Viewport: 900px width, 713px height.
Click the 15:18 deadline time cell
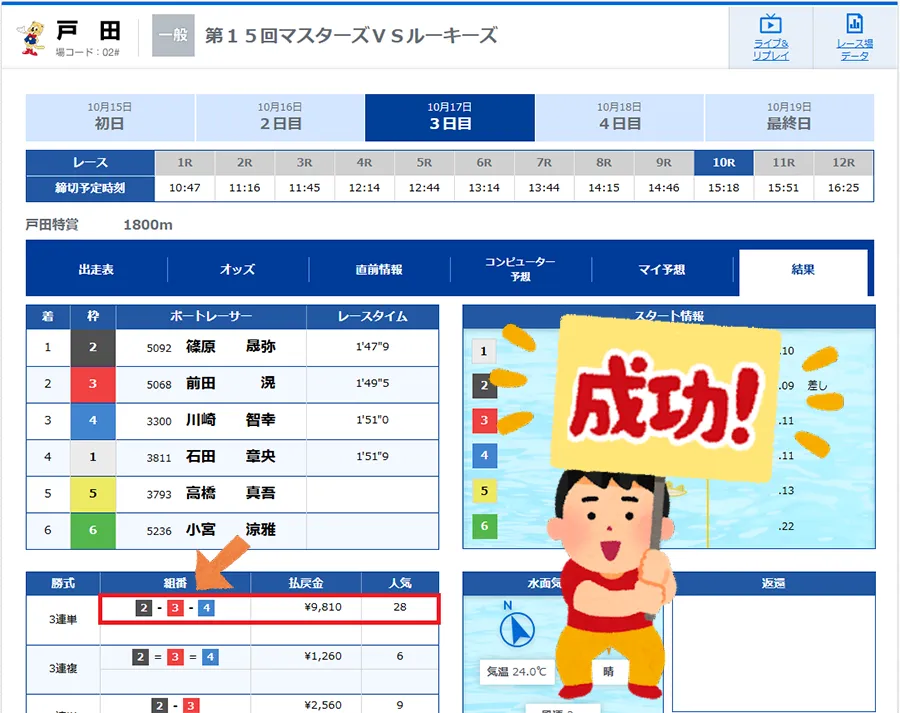point(724,188)
